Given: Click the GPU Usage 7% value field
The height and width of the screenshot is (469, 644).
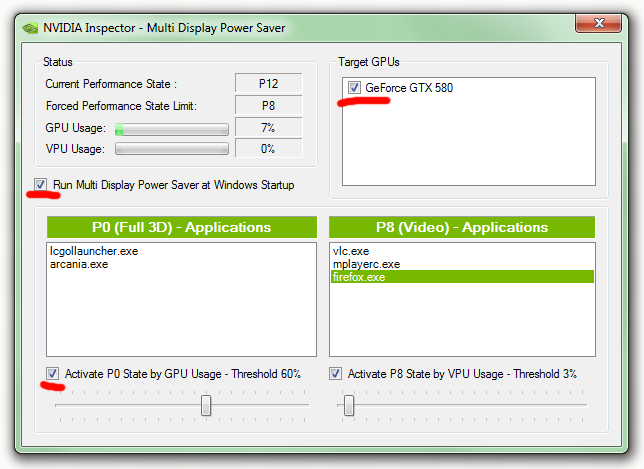Looking at the screenshot, I should pos(269,127).
